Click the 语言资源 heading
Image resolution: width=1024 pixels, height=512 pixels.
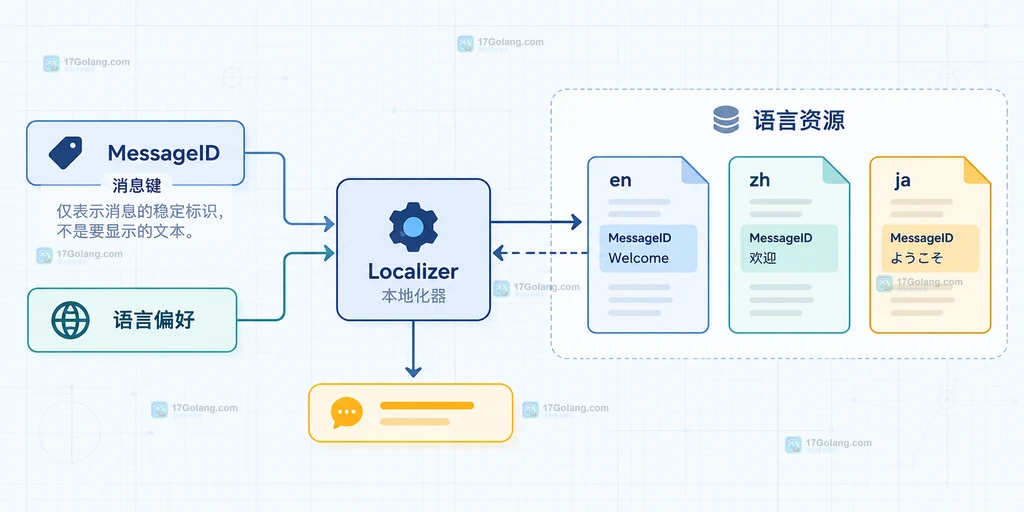tap(799, 121)
